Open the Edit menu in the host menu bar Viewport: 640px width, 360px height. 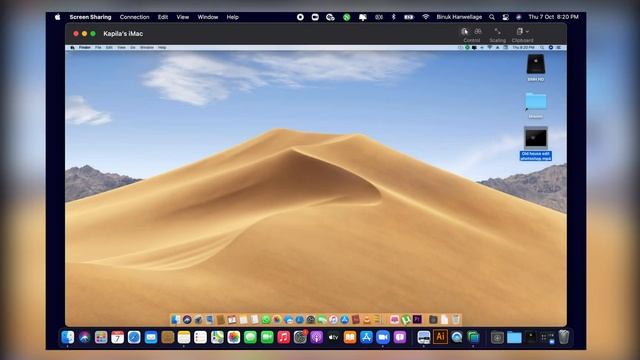point(163,17)
